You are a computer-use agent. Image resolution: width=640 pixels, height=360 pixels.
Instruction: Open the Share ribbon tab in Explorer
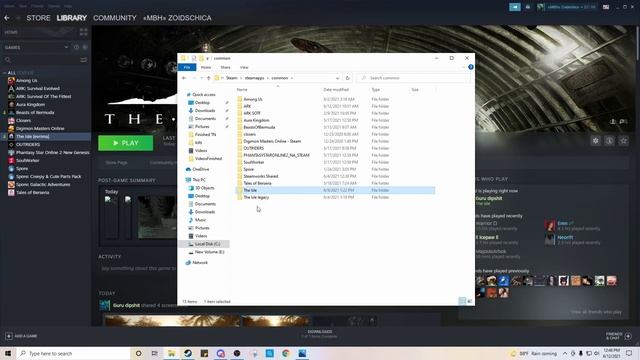pyautogui.click(x=225, y=67)
